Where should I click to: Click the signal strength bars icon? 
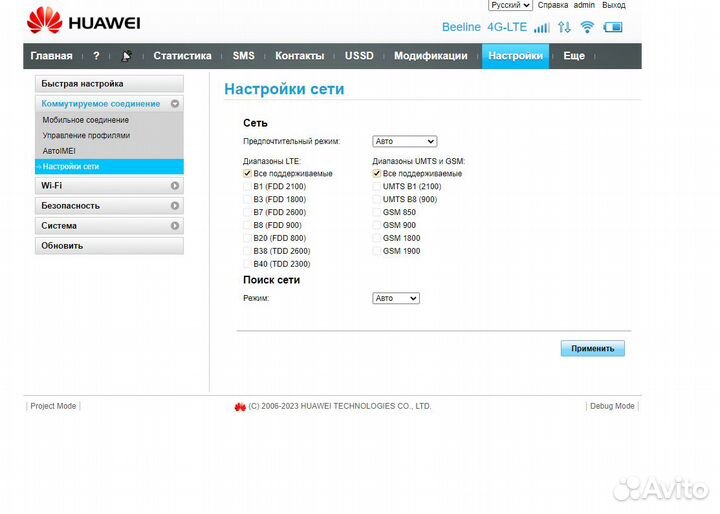click(x=542, y=27)
